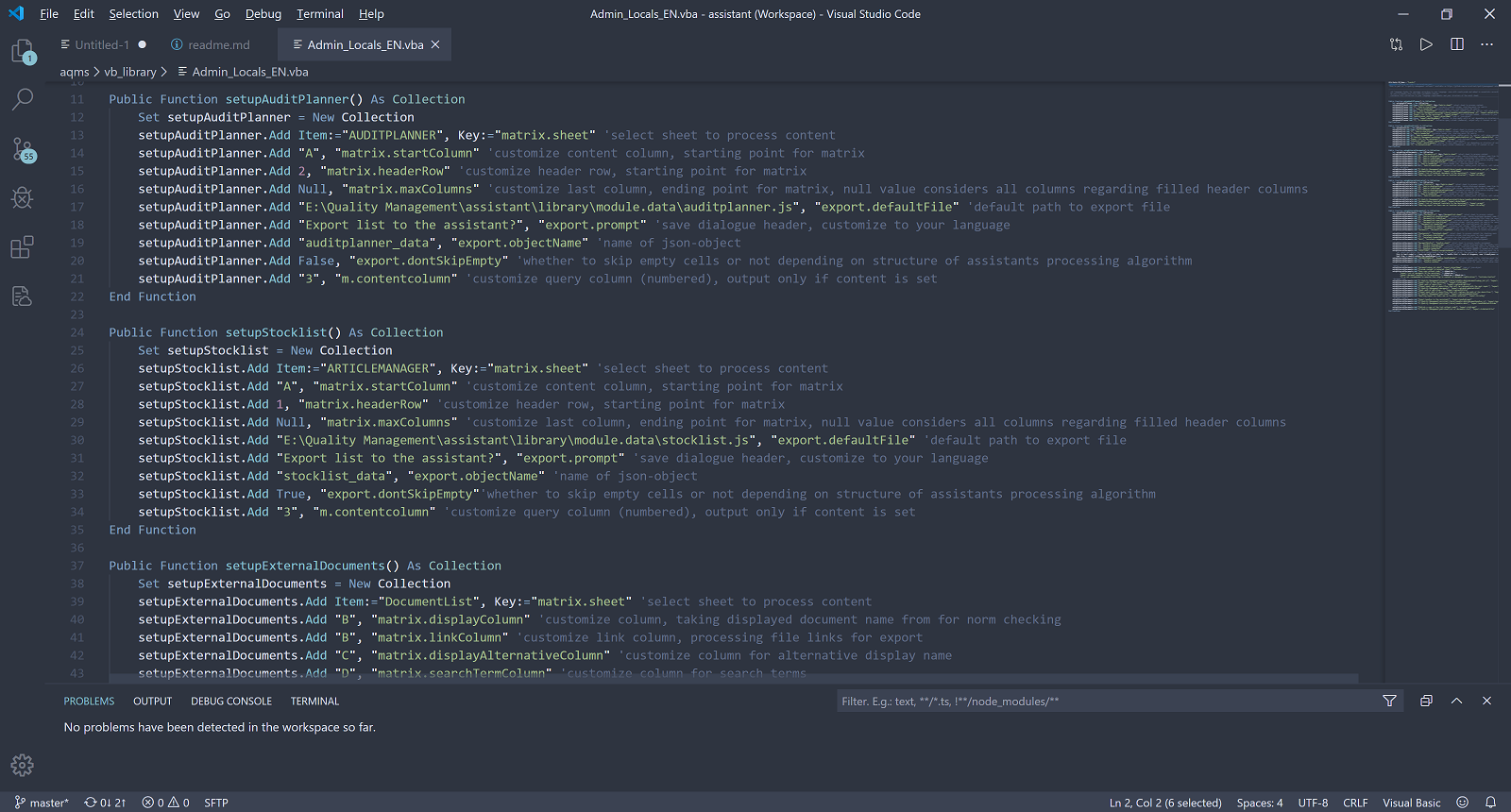Change encoding via UTF-8
Image resolution: width=1511 pixels, height=812 pixels.
(1313, 803)
